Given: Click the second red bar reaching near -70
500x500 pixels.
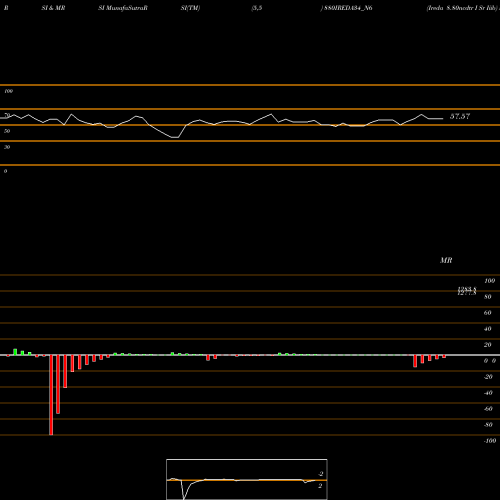Looking at the screenshot, I should point(58,384).
